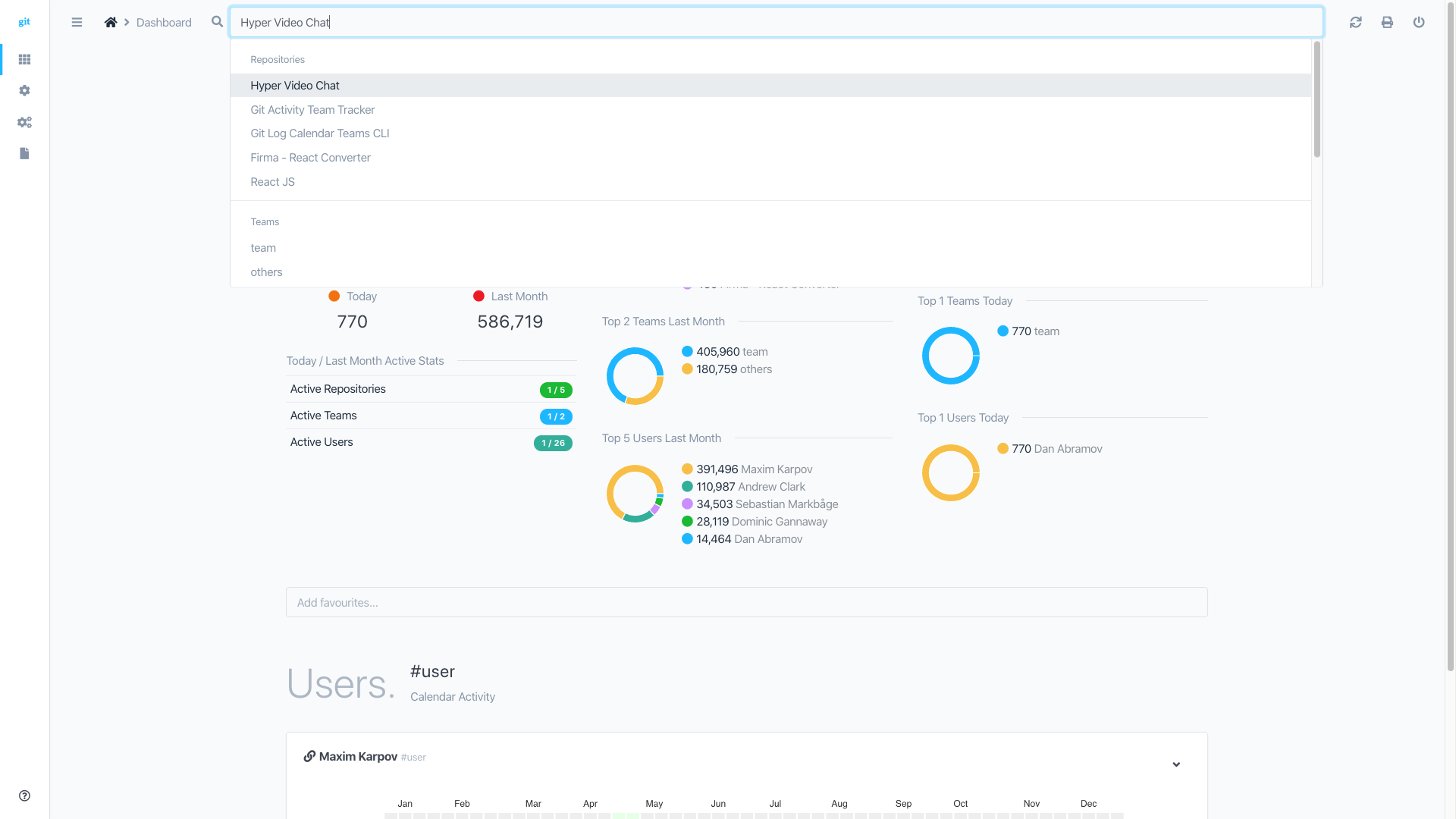Click the Active Repositories row label
This screenshot has width=1456, height=819.
(x=337, y=388)
